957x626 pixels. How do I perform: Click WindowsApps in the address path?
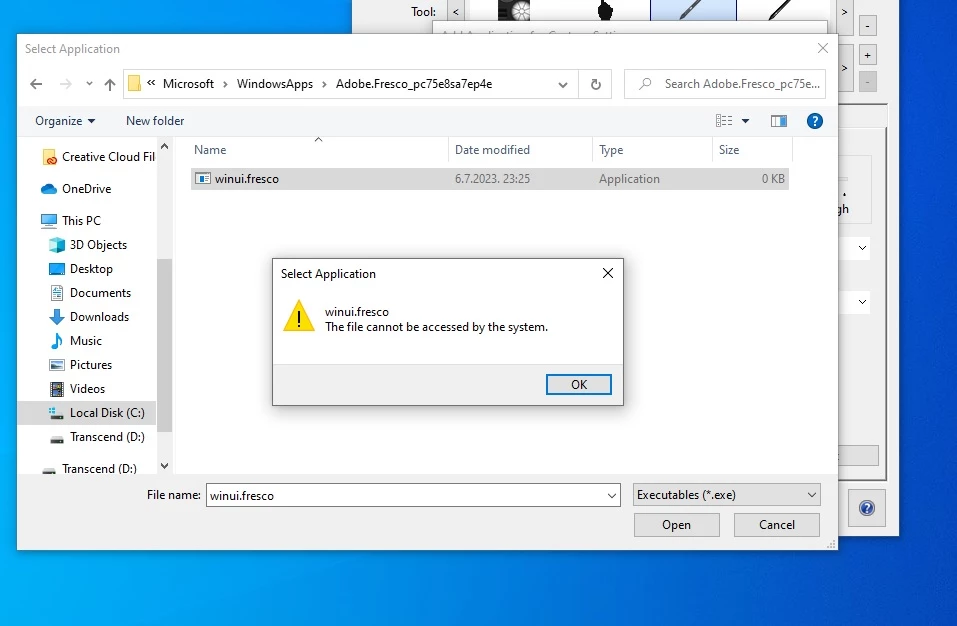click(275, 84)
